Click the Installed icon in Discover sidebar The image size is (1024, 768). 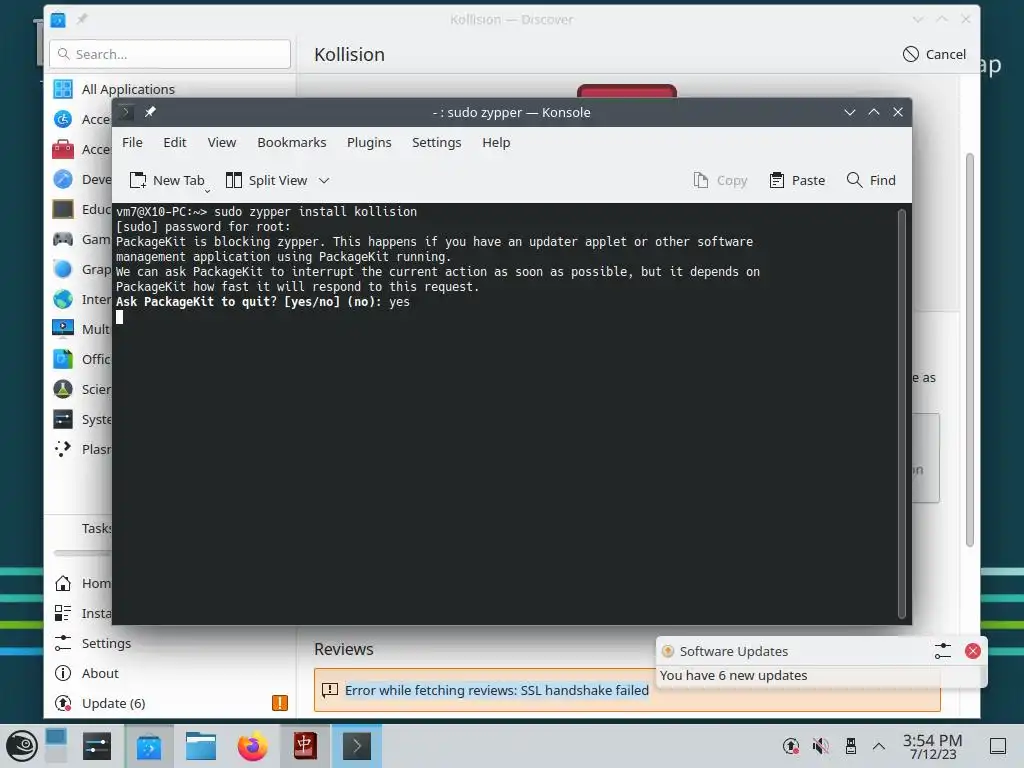63,613
